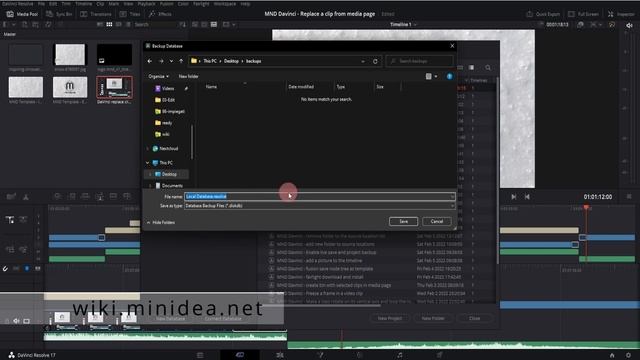Open the Workspace menu
640x360 pixels.
(x=224, y=3)
